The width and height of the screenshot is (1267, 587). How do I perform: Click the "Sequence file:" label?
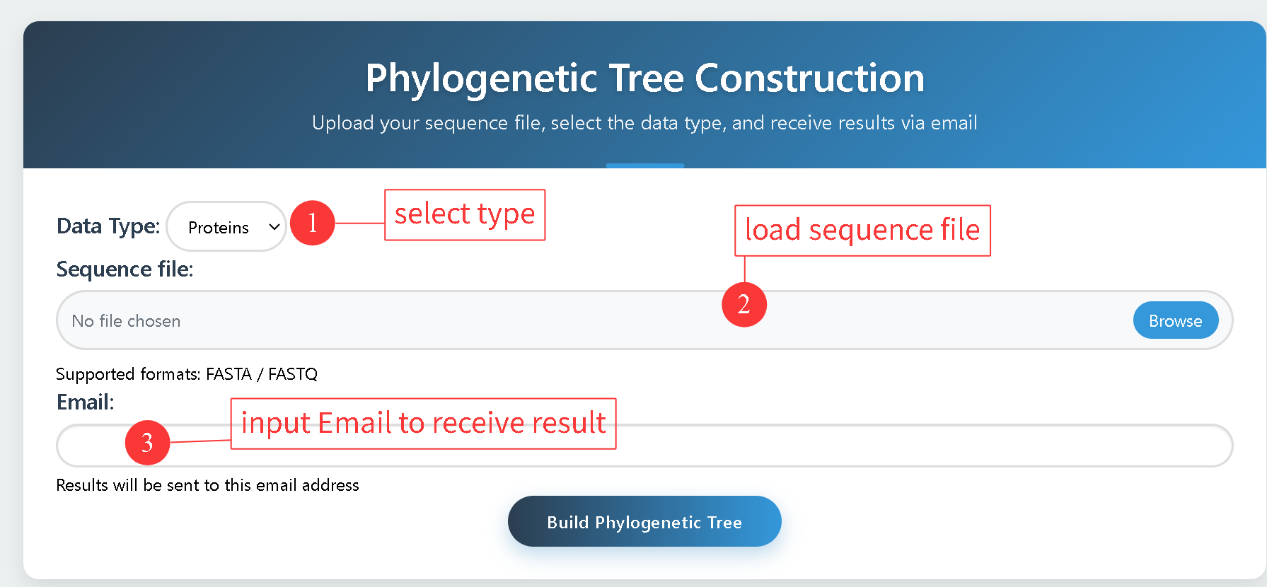(x=124, y=270)
